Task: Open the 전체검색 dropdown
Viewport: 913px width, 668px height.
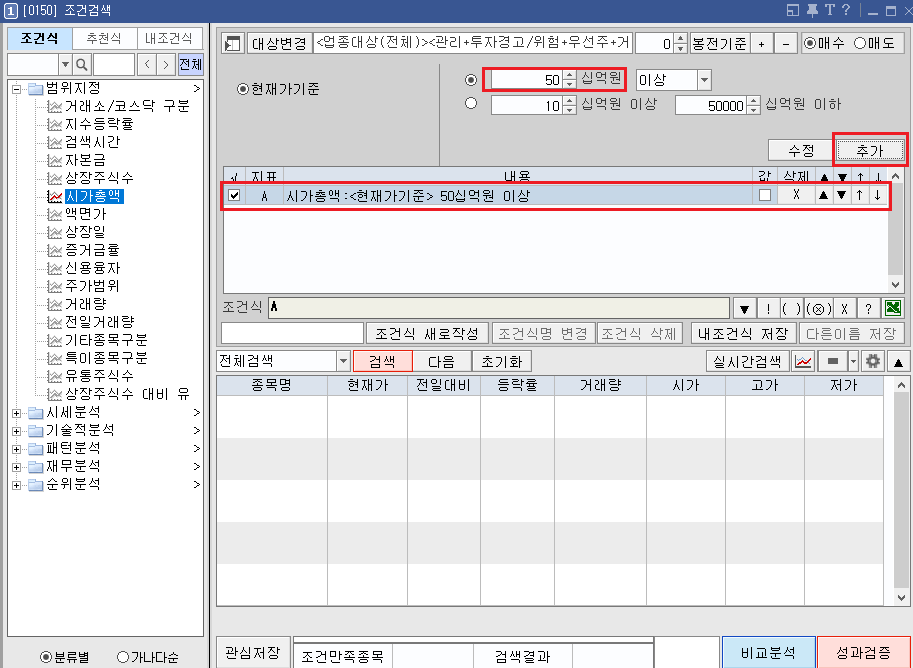Action: coord(340,361)
